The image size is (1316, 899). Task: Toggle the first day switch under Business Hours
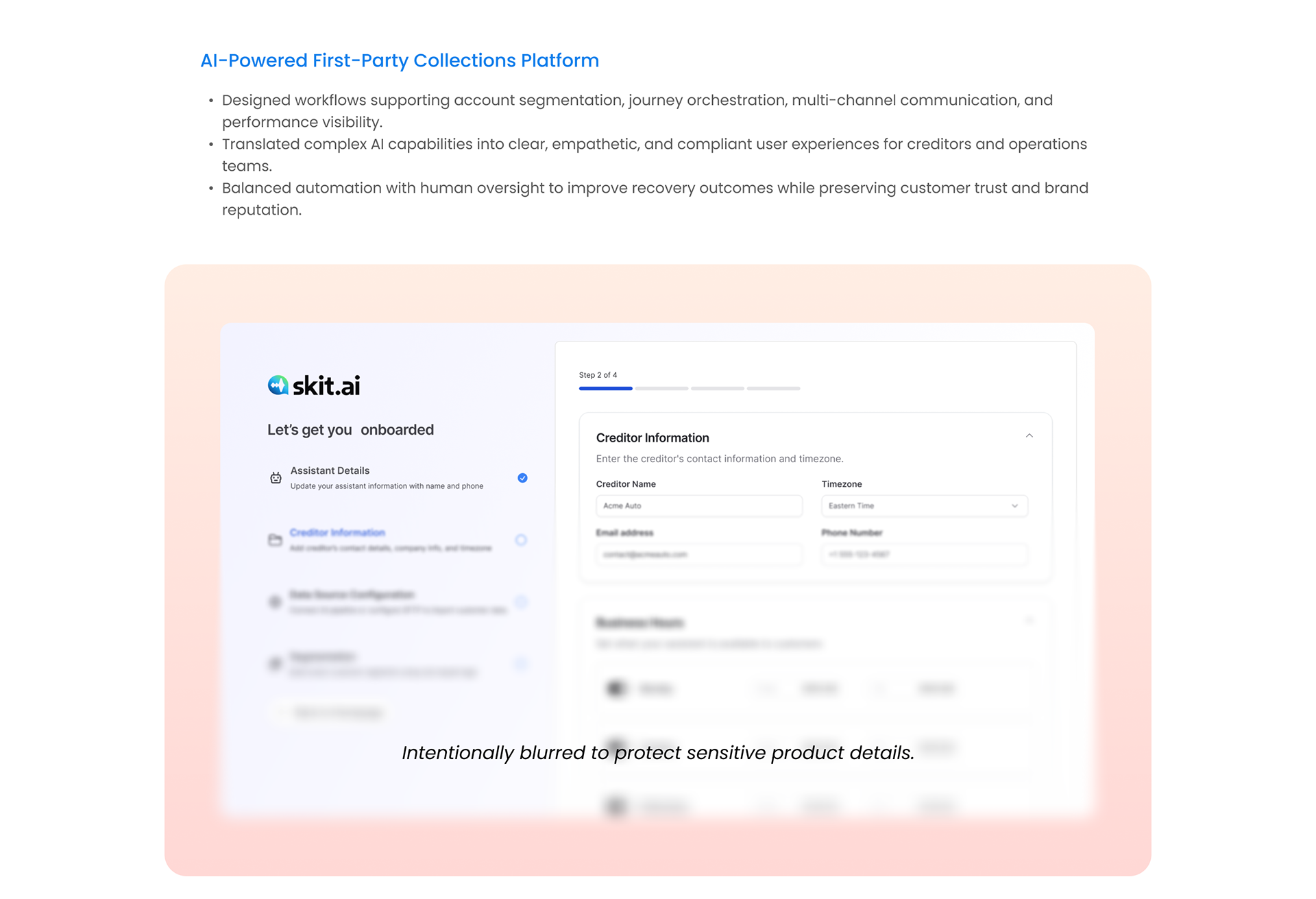coord(616,688)
